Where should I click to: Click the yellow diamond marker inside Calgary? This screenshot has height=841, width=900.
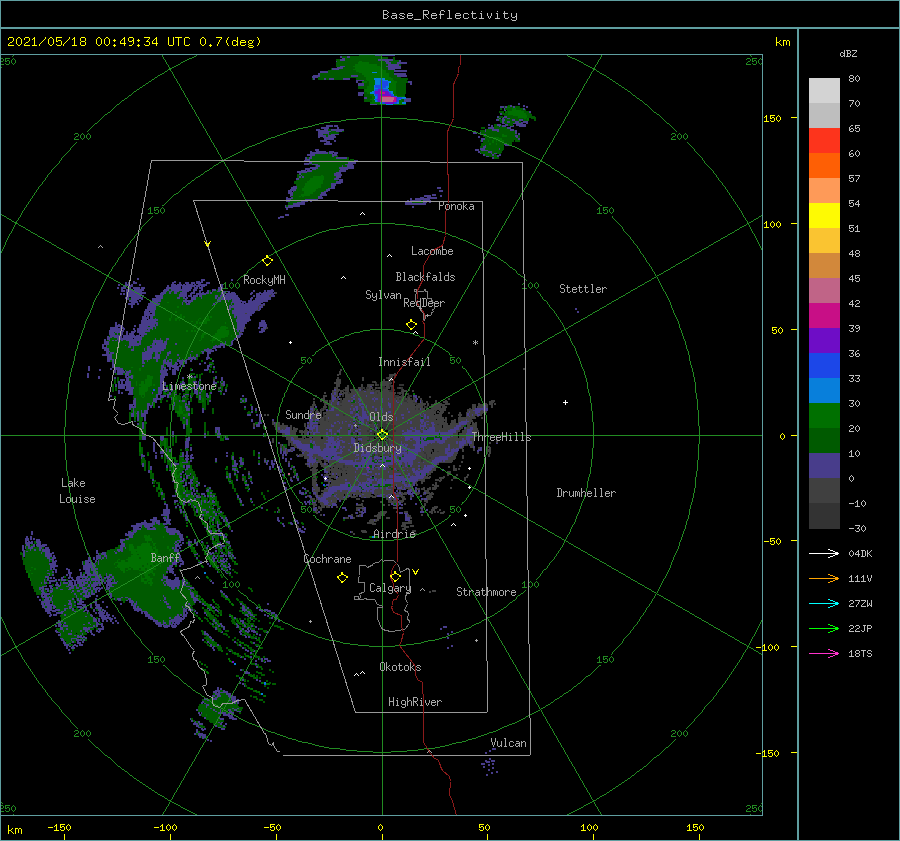(x=395, y=576)
